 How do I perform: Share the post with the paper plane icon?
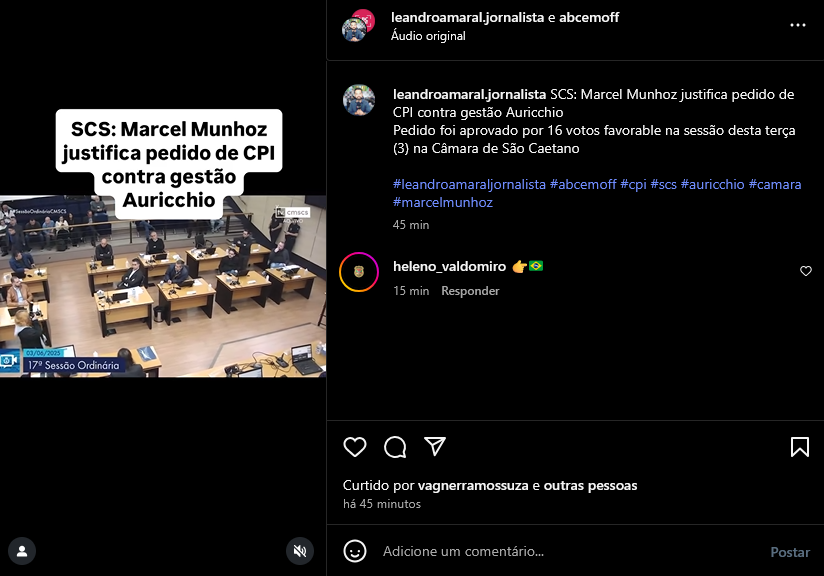(435, 447)
